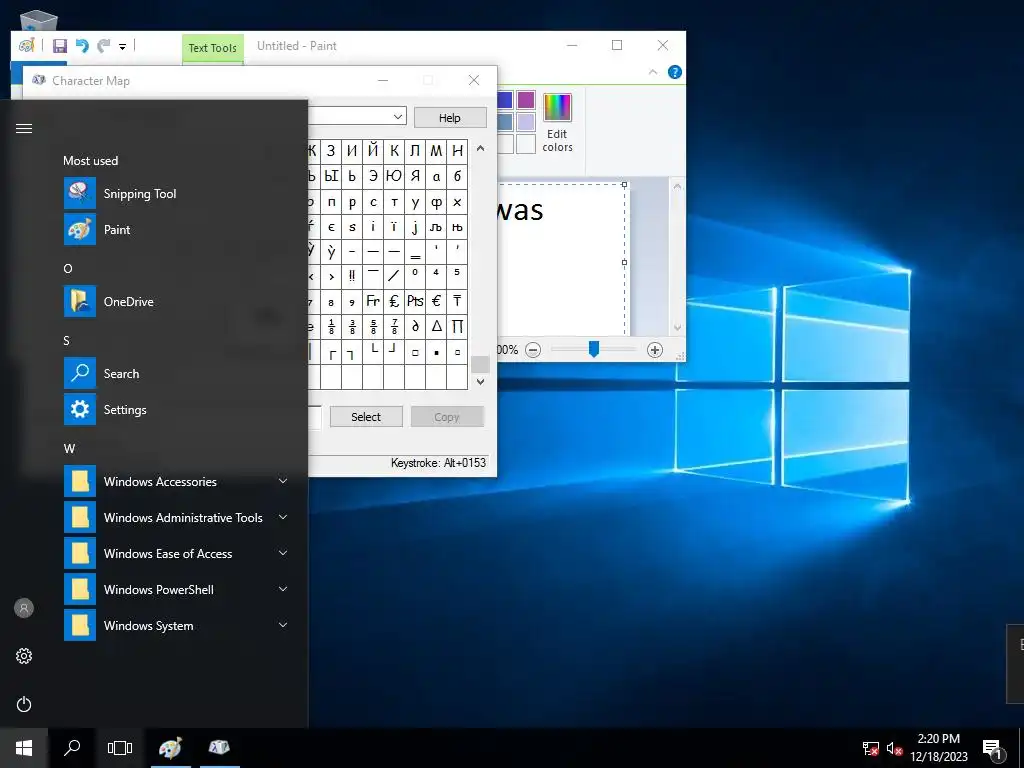Click Undo in Paint quick access toolbar
1024x768 pixels.
click(82, 46)
